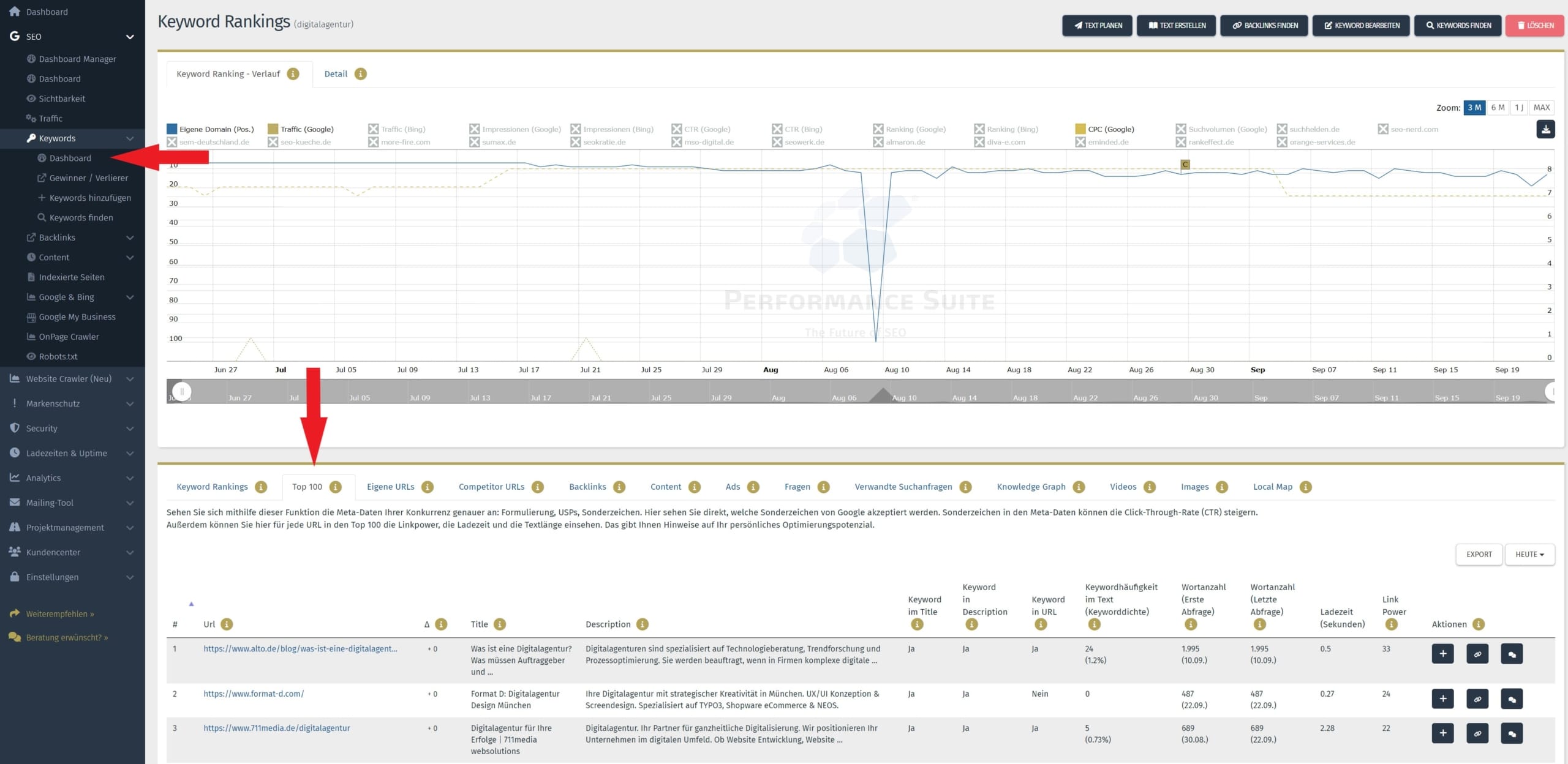This screenshot has height=764, width=1568.
Task: Click info icon beside Backlinks tab
Action: coord(619,487)
